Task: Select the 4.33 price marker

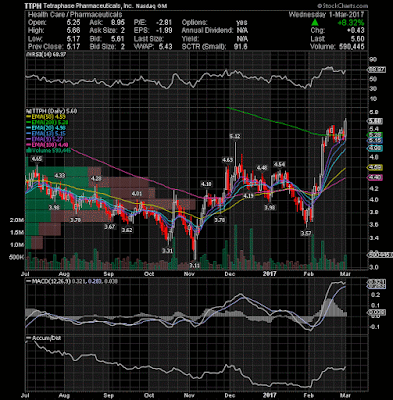Action: point(60,175)
